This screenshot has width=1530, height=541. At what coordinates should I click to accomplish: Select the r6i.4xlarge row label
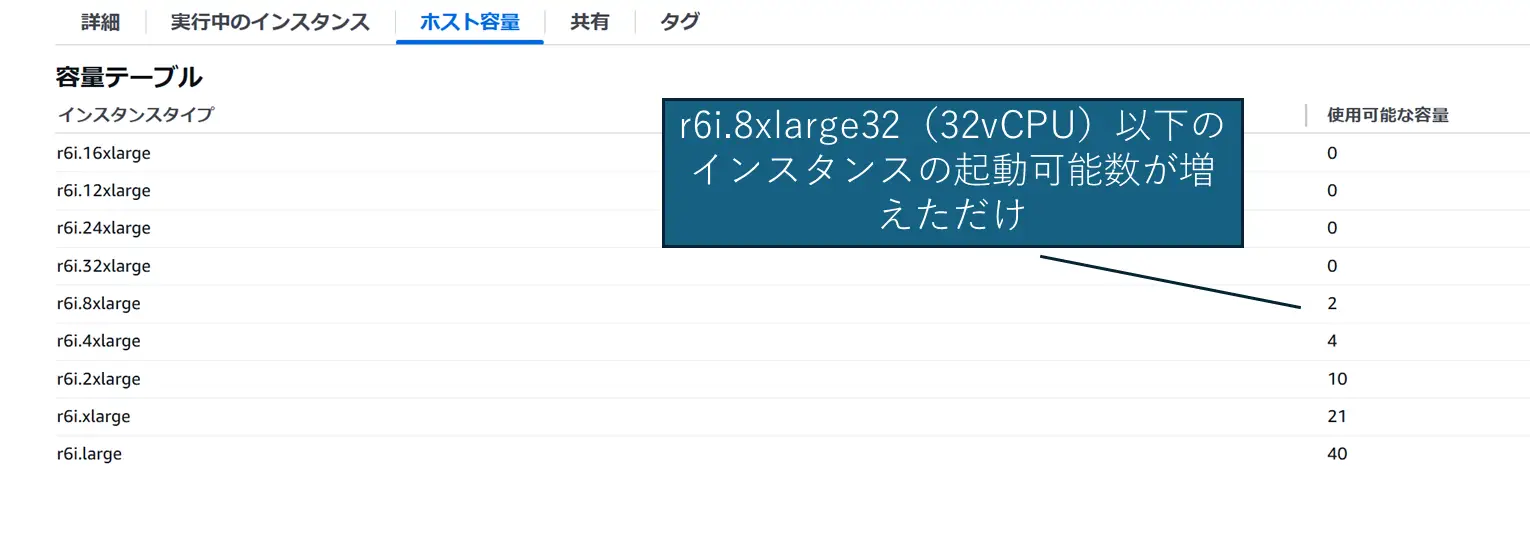coord(99,341)
